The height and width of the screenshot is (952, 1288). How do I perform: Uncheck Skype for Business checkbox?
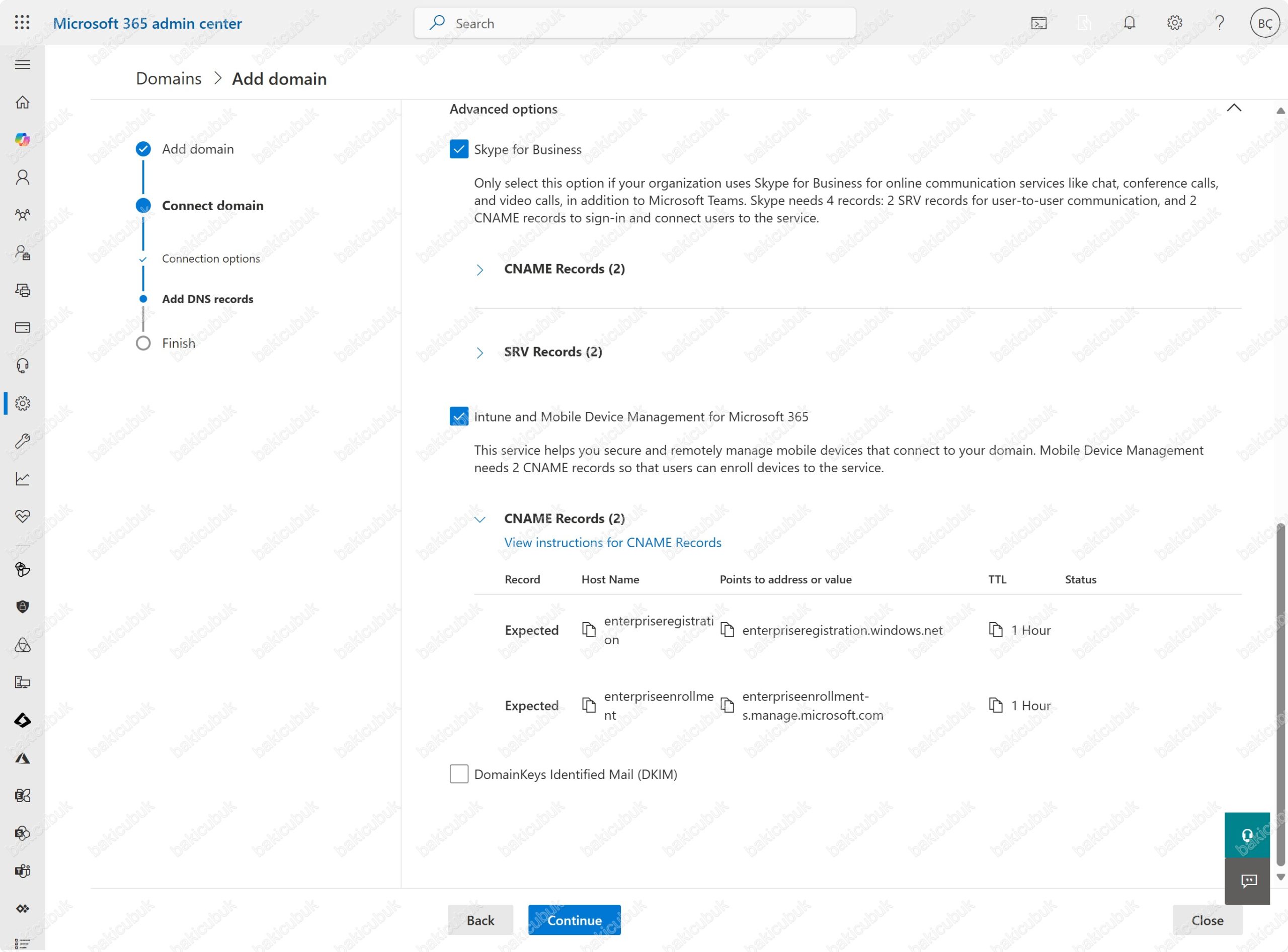458,149
